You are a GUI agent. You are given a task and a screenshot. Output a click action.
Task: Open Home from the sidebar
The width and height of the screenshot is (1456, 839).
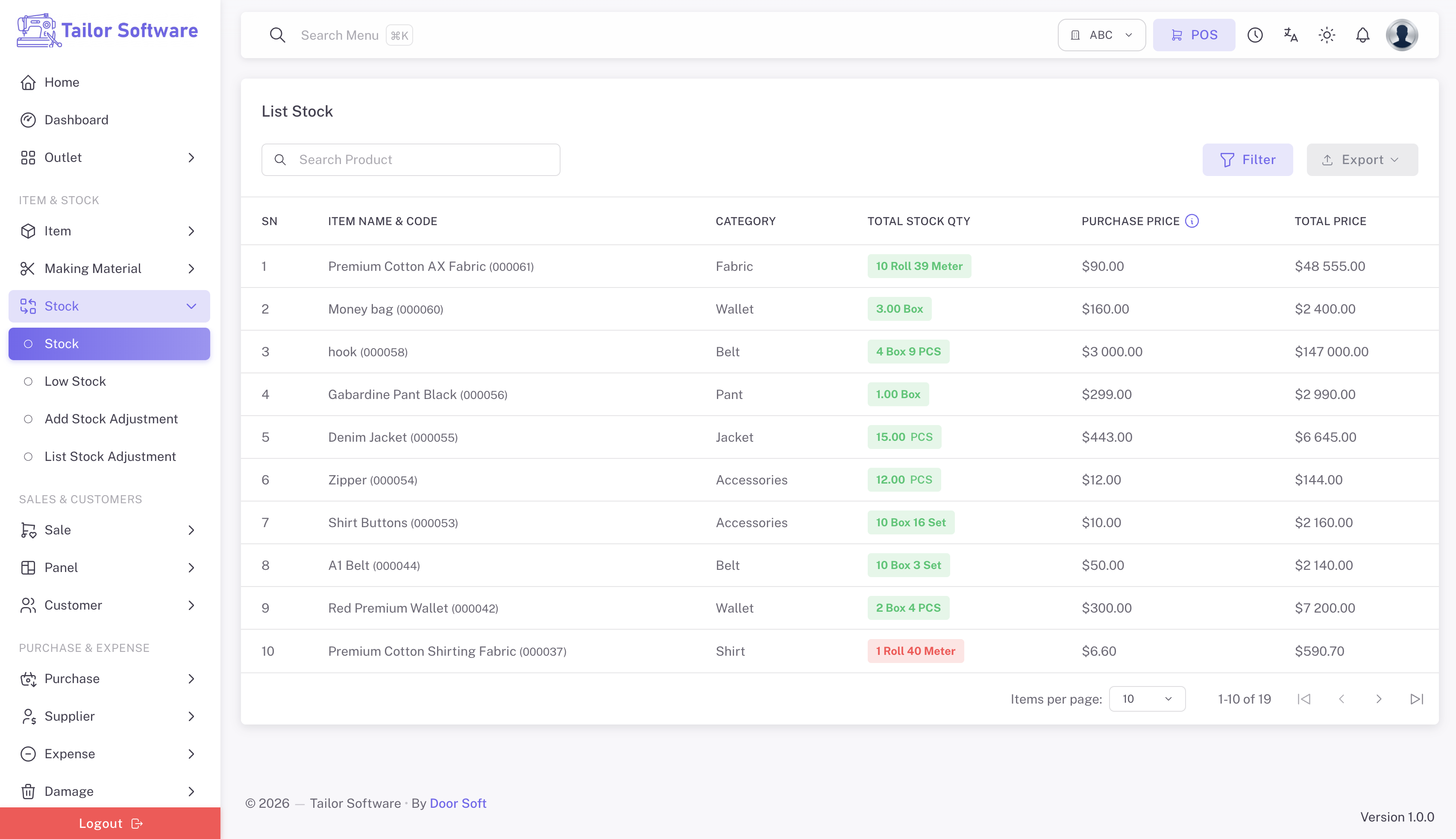tap(109, 82)
